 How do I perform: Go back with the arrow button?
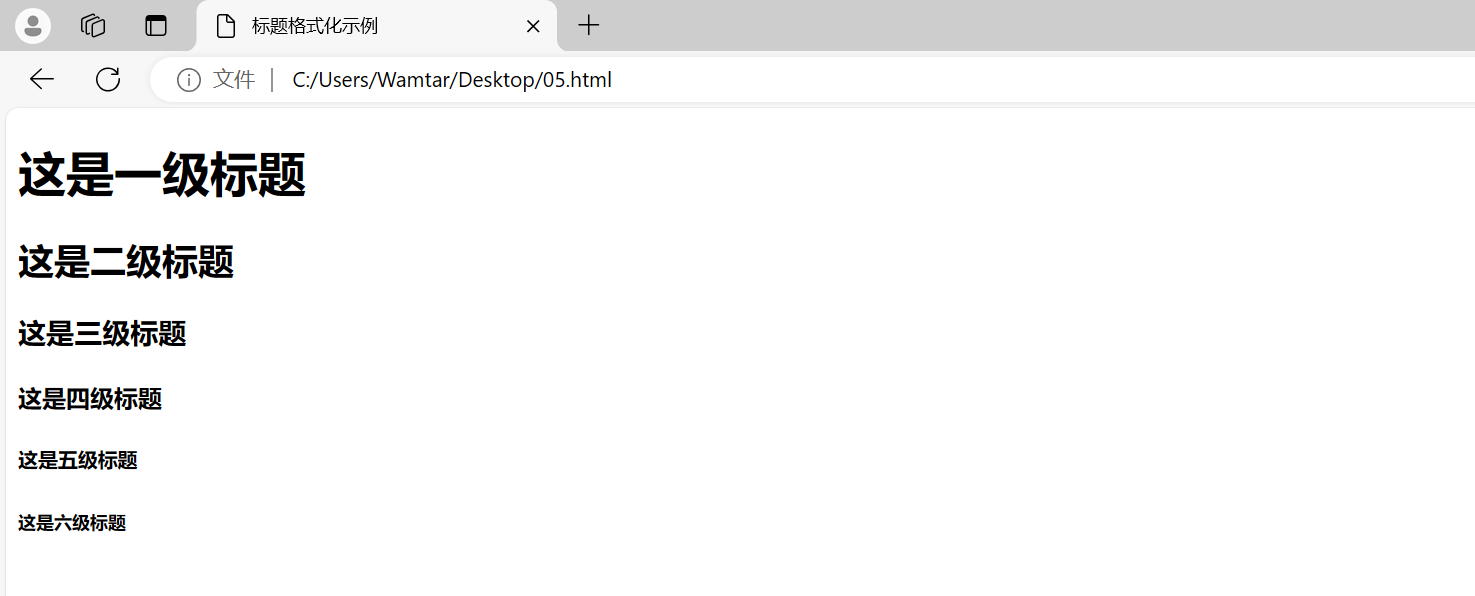[x=41, y=79]
